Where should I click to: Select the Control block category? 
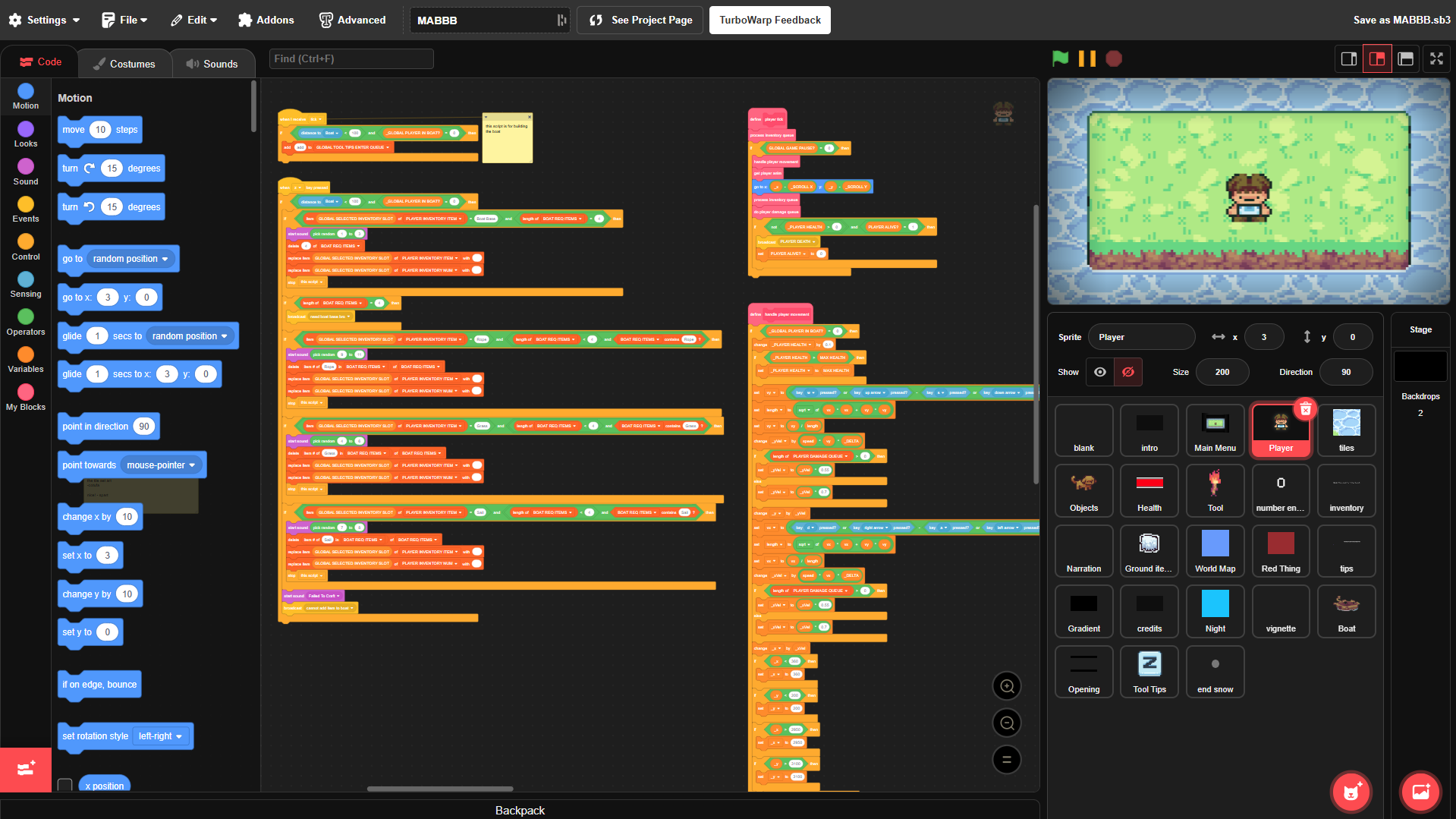coord(26,247)
